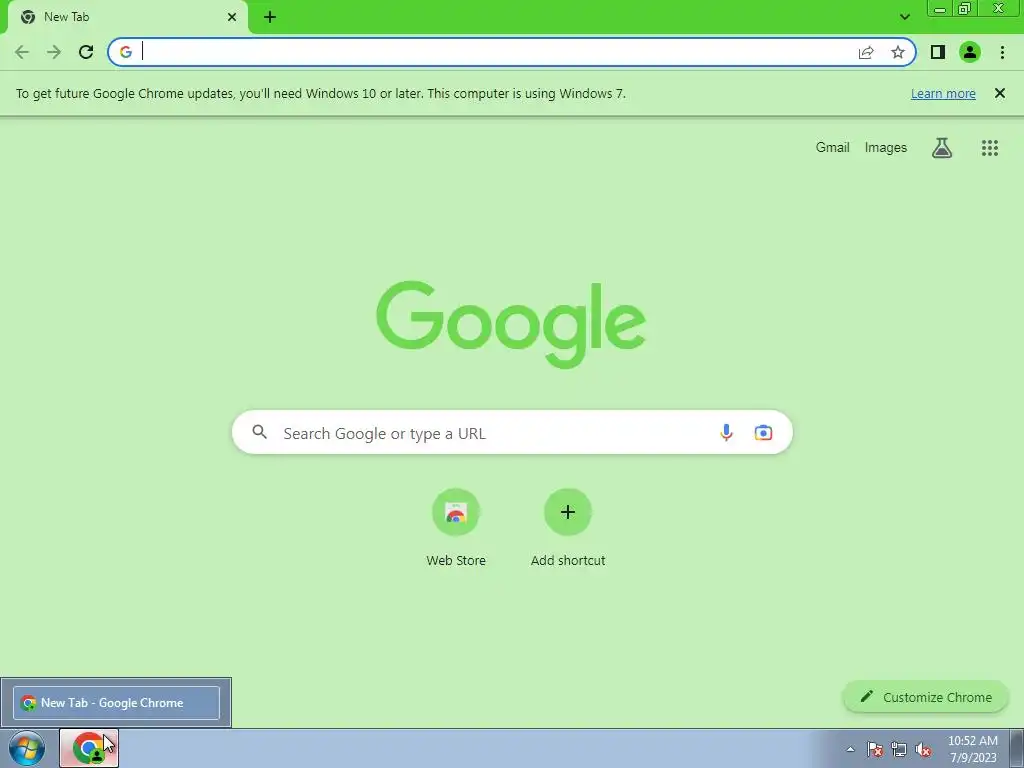Bookmark this tab with the star icon
Screen dimensions: 1024x768
click(898, 52)
